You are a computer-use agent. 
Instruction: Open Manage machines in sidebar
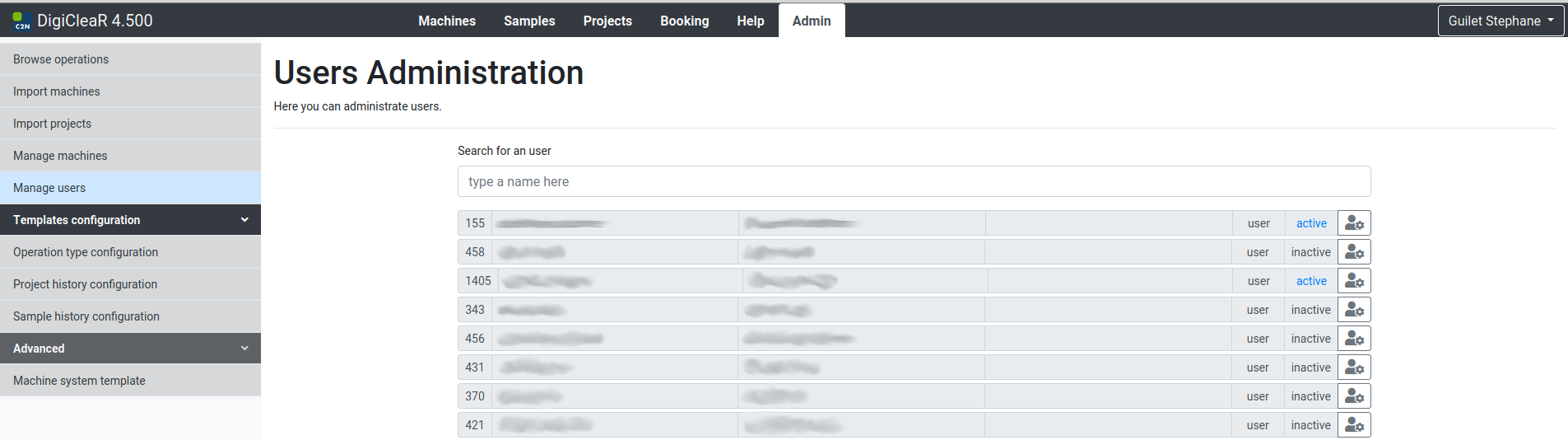(60, 156)
